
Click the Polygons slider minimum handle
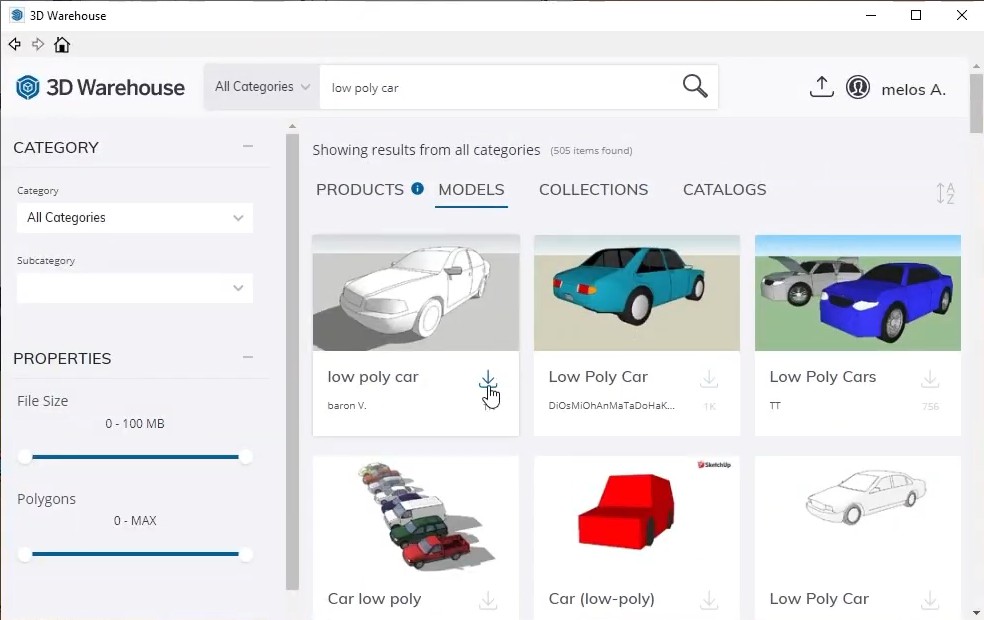pyautogui.click(x=24, y=554)
